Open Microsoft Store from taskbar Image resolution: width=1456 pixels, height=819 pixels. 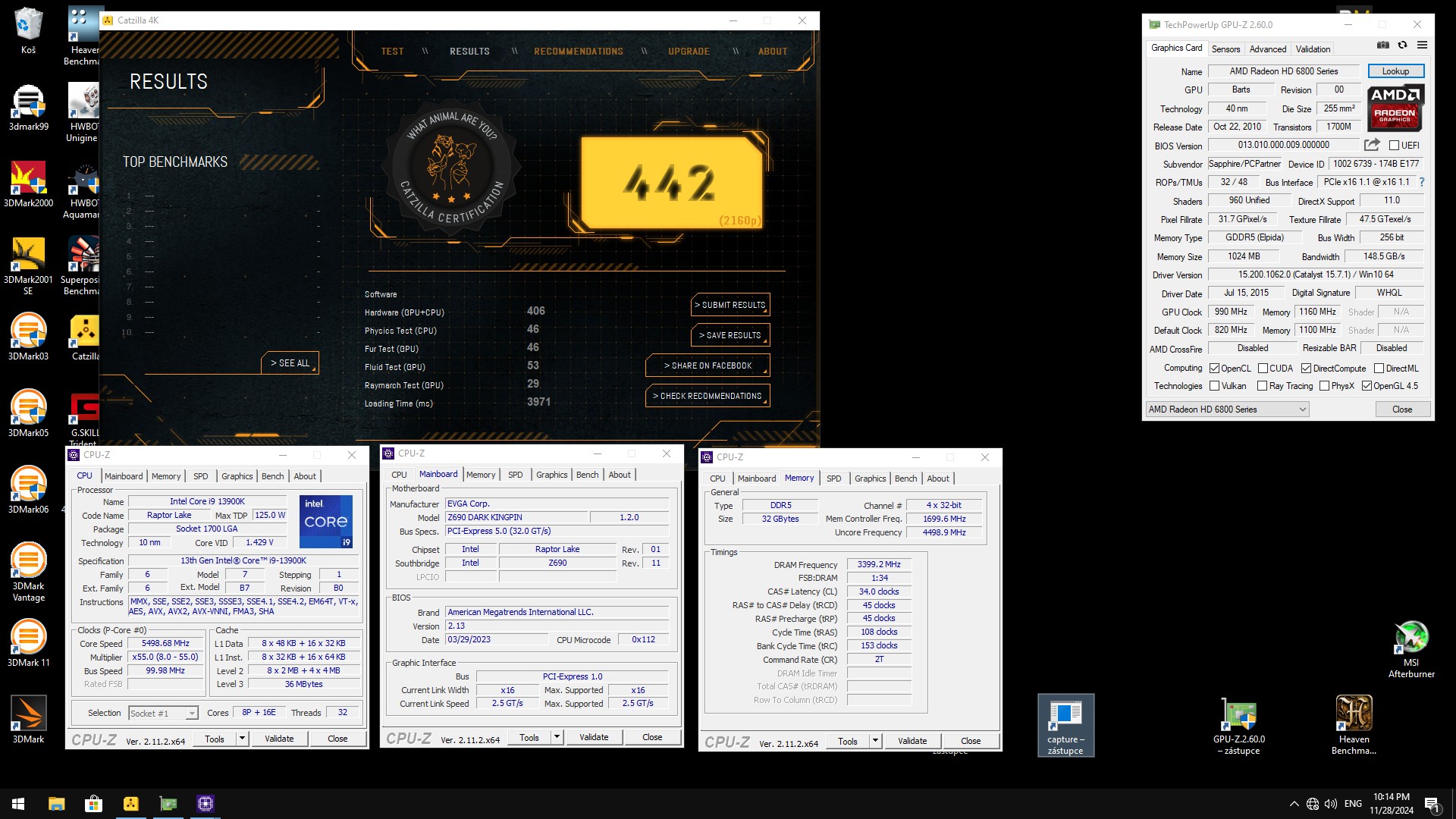click(93, 804)
